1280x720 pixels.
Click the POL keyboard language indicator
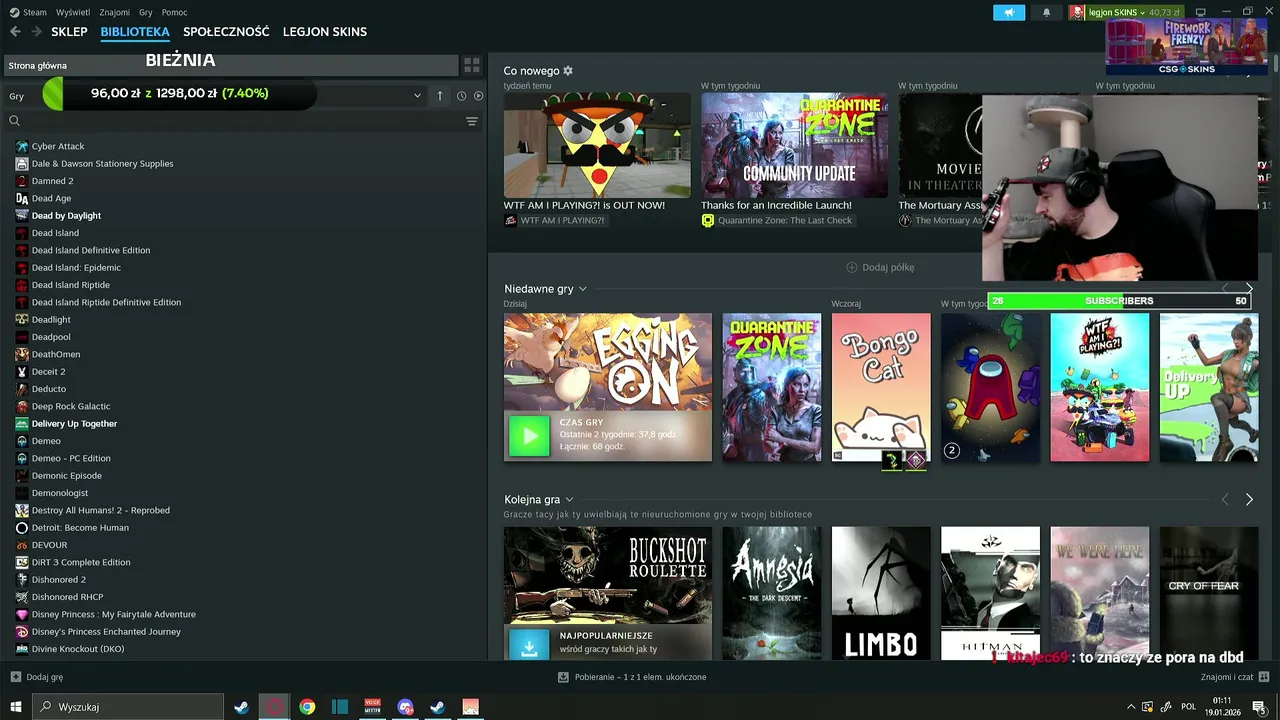(x=1188, y=707)
